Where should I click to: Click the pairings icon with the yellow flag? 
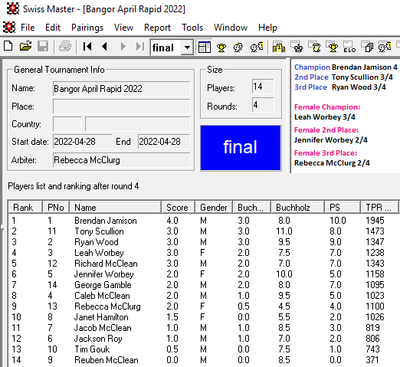(x=257, y=47)
